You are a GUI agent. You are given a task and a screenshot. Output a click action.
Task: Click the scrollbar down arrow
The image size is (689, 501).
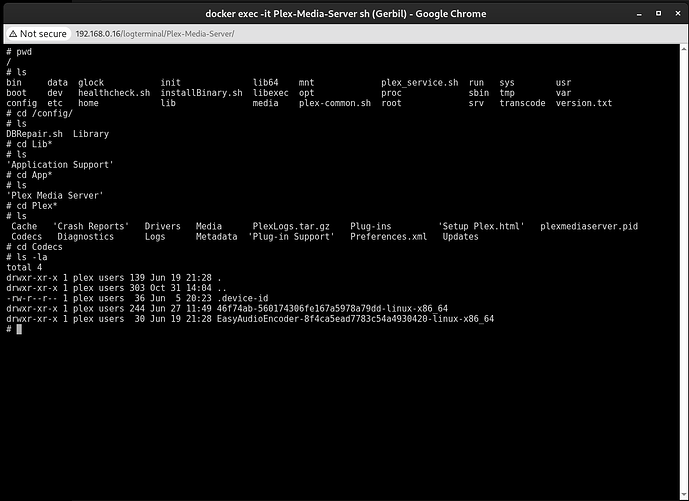pos(684,497)
